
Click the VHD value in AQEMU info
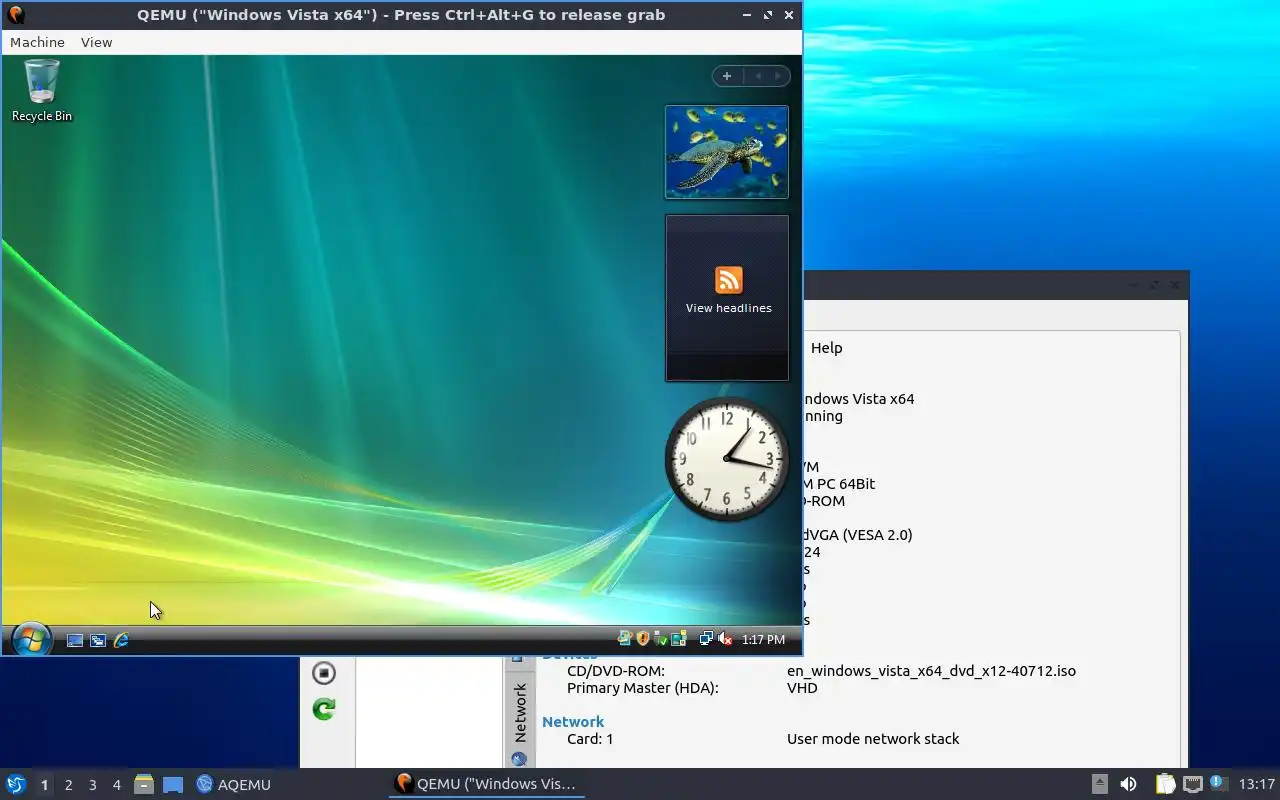tap(802, 688)
